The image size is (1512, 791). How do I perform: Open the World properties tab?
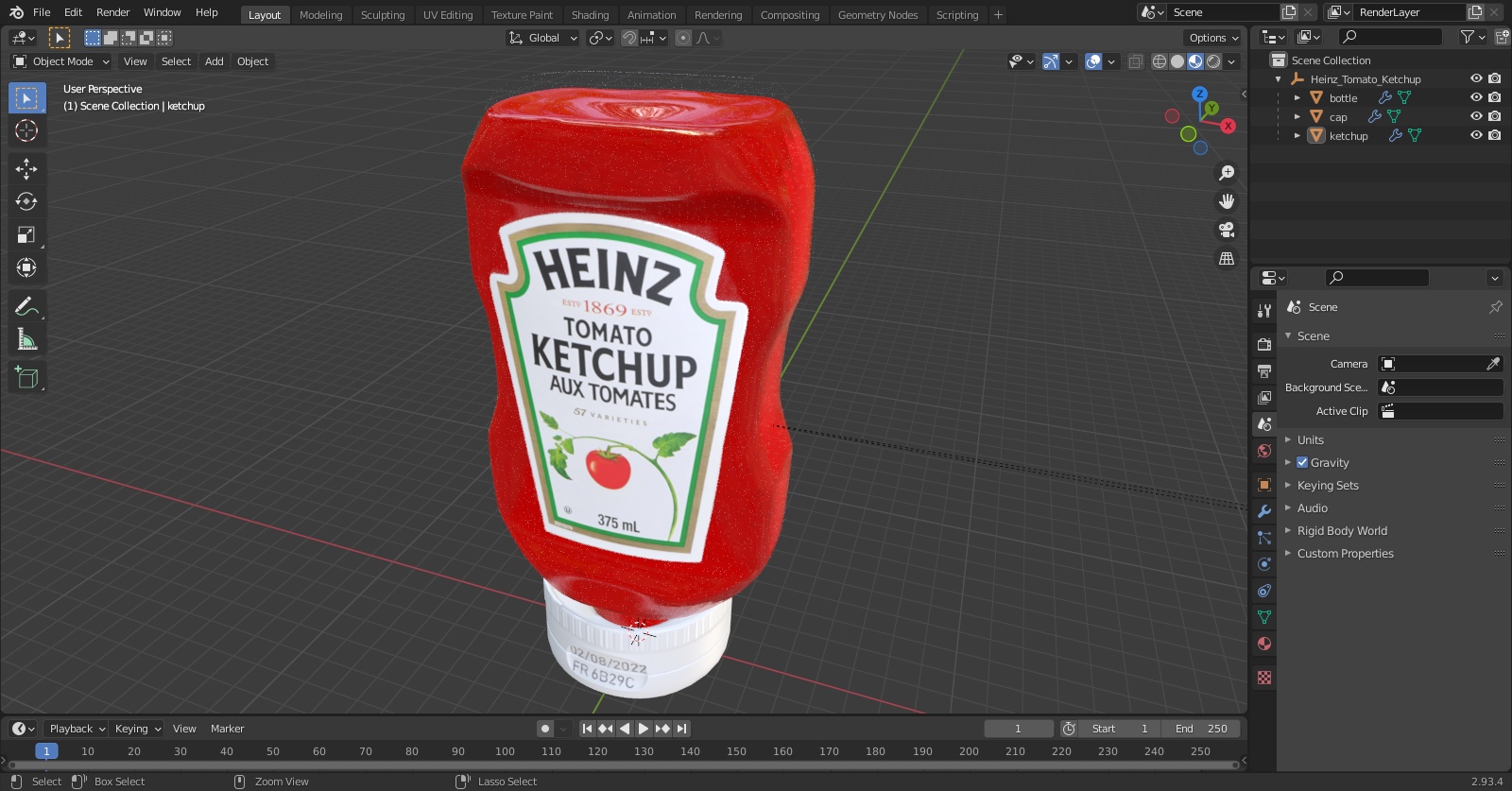(x=1264, y=451)
